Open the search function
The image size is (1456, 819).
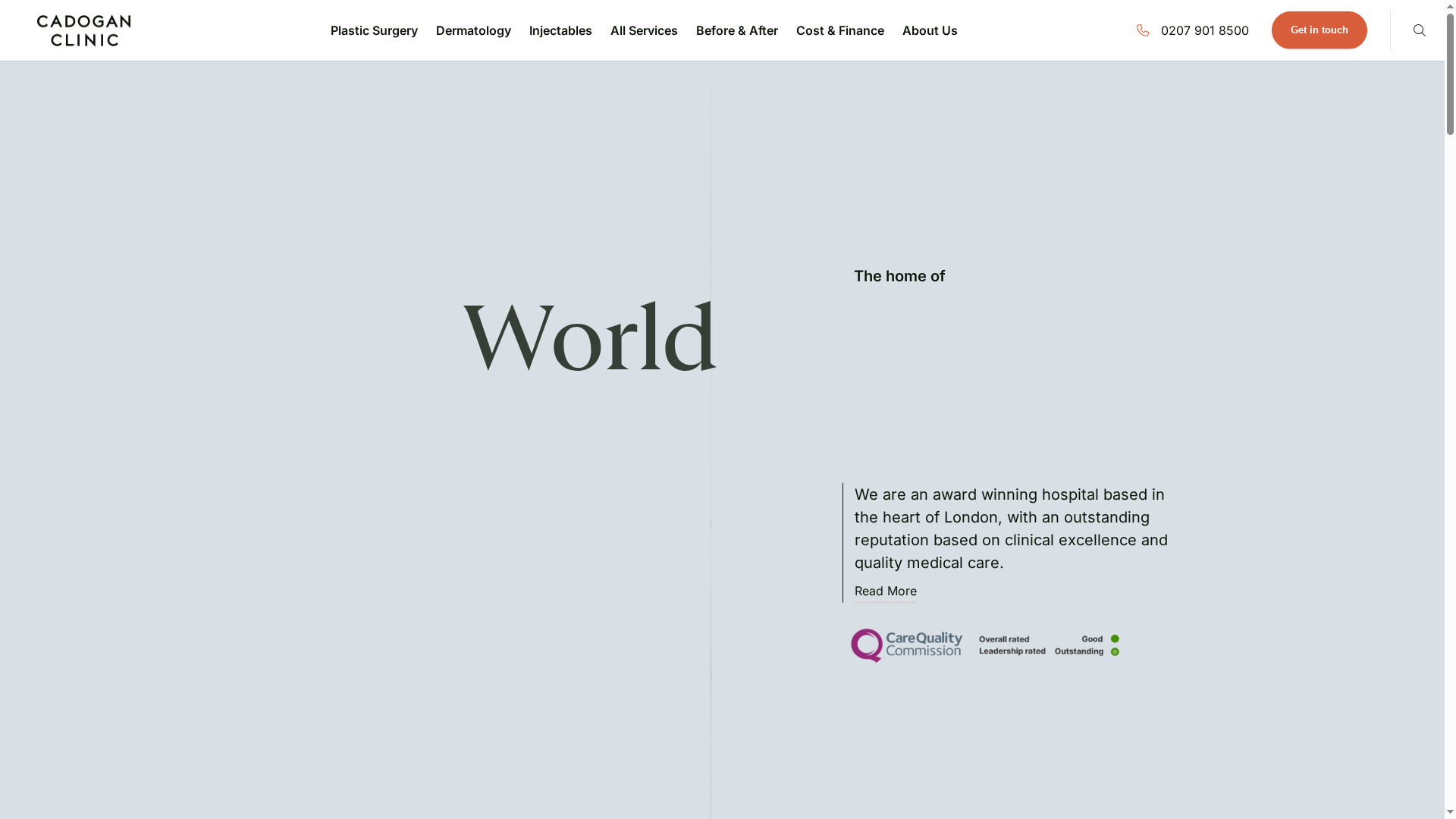(1419, 30)
